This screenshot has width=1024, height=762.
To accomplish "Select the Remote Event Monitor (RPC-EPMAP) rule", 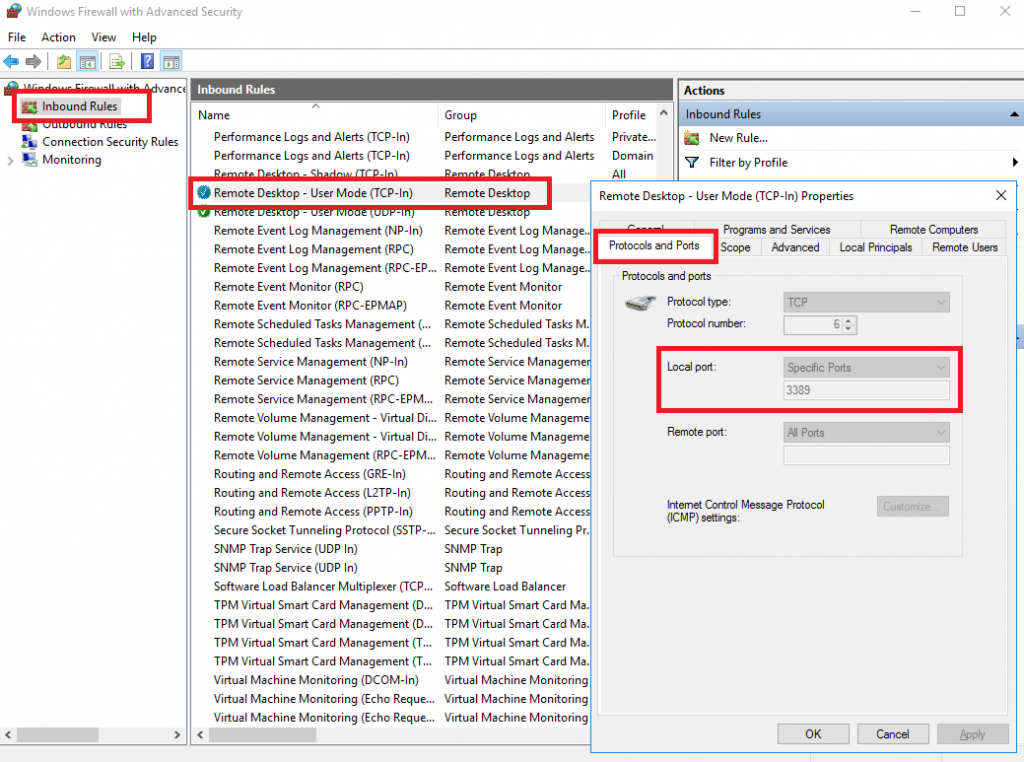I will (310, 306).
